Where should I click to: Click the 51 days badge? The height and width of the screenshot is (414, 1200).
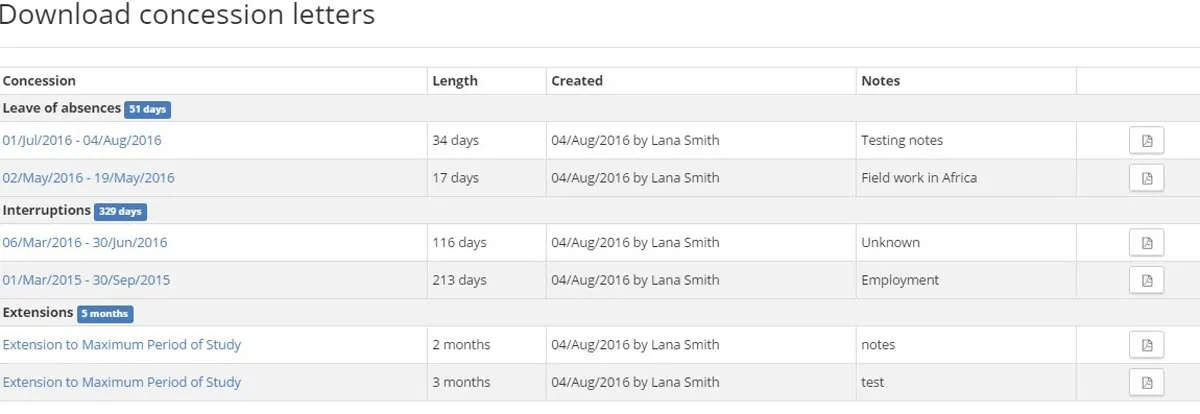147,109
